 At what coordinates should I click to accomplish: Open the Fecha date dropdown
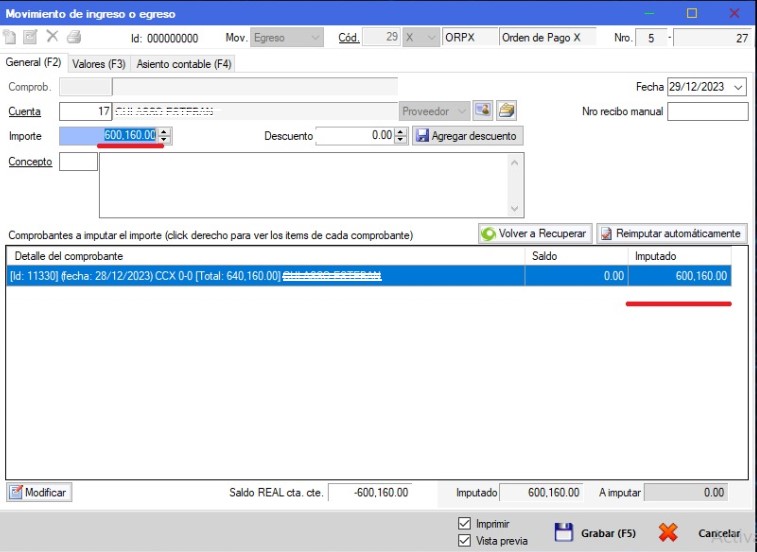click(738, 87)
